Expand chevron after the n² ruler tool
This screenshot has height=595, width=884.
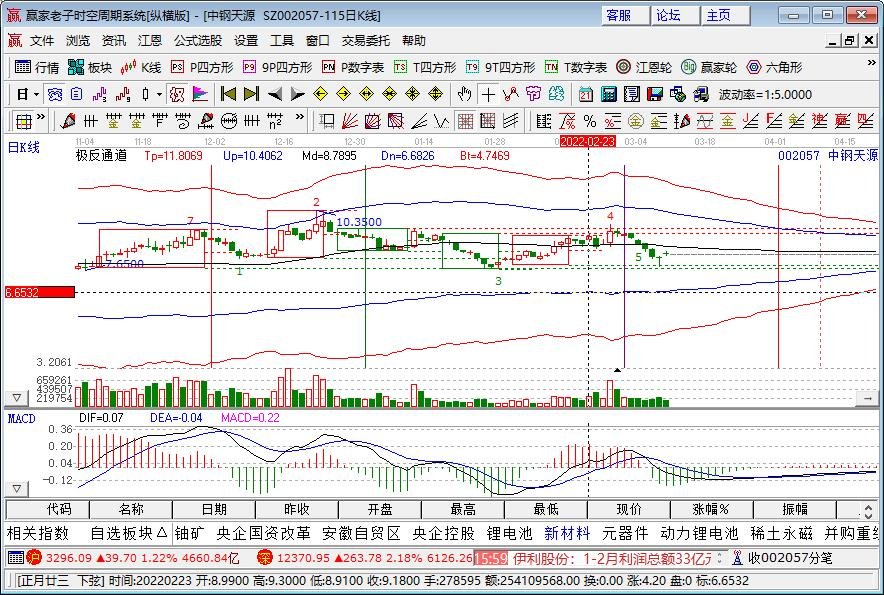[299, 117]
